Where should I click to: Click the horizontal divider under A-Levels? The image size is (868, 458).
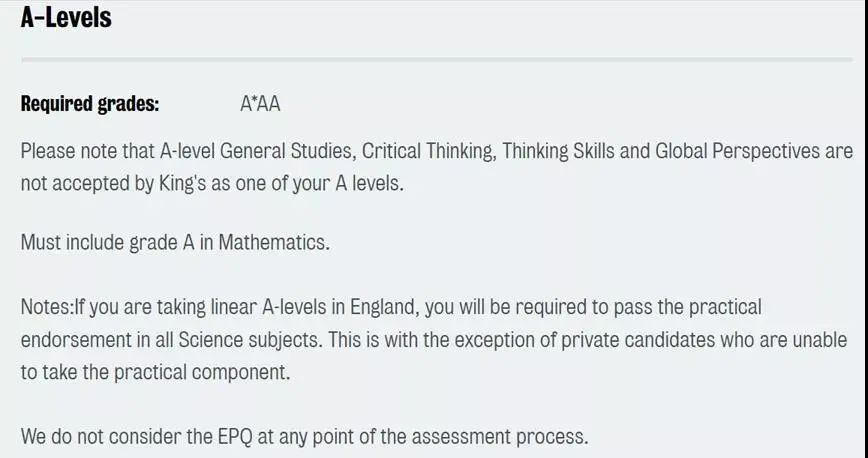tap(437, 59)
